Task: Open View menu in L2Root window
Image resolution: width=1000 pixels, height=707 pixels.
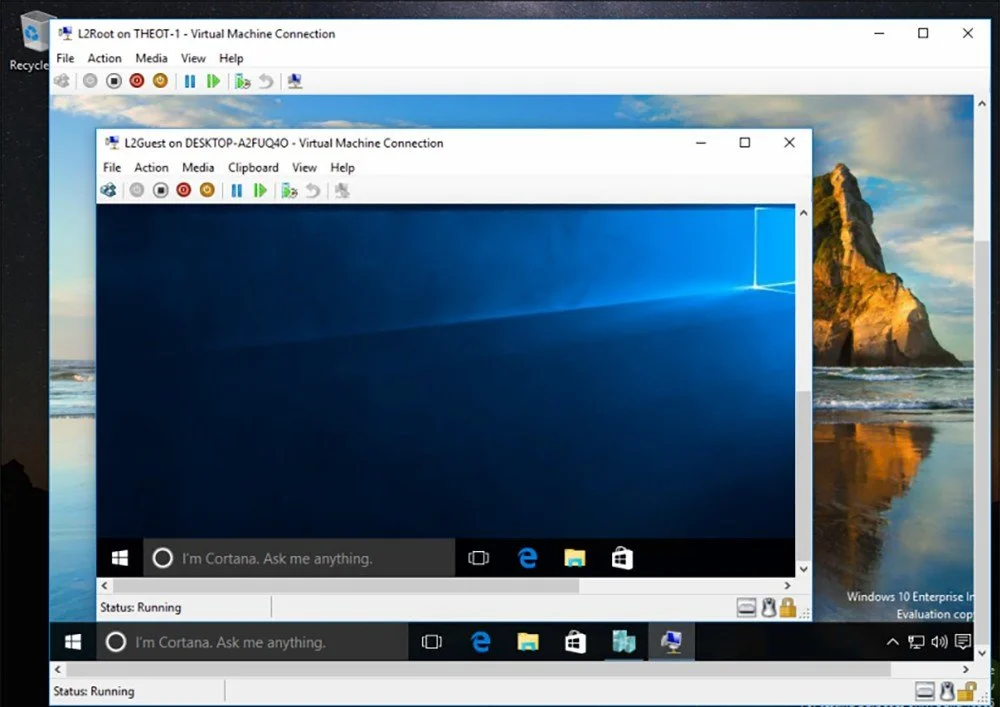Action: [193, 58]
